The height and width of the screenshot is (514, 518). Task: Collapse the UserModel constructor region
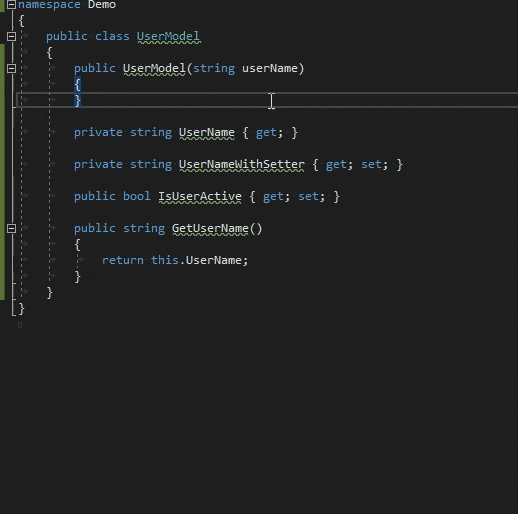[x=11, y=68]
